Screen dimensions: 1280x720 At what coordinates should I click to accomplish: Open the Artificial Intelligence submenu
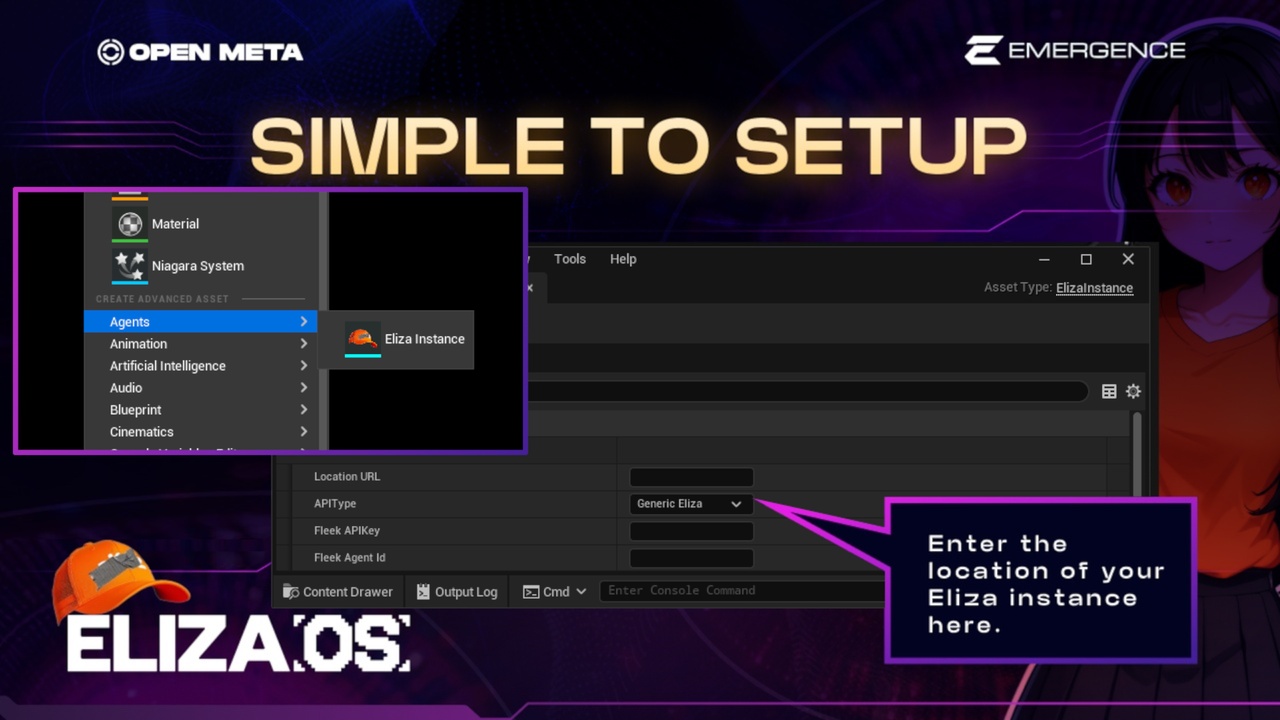[200, 366]
